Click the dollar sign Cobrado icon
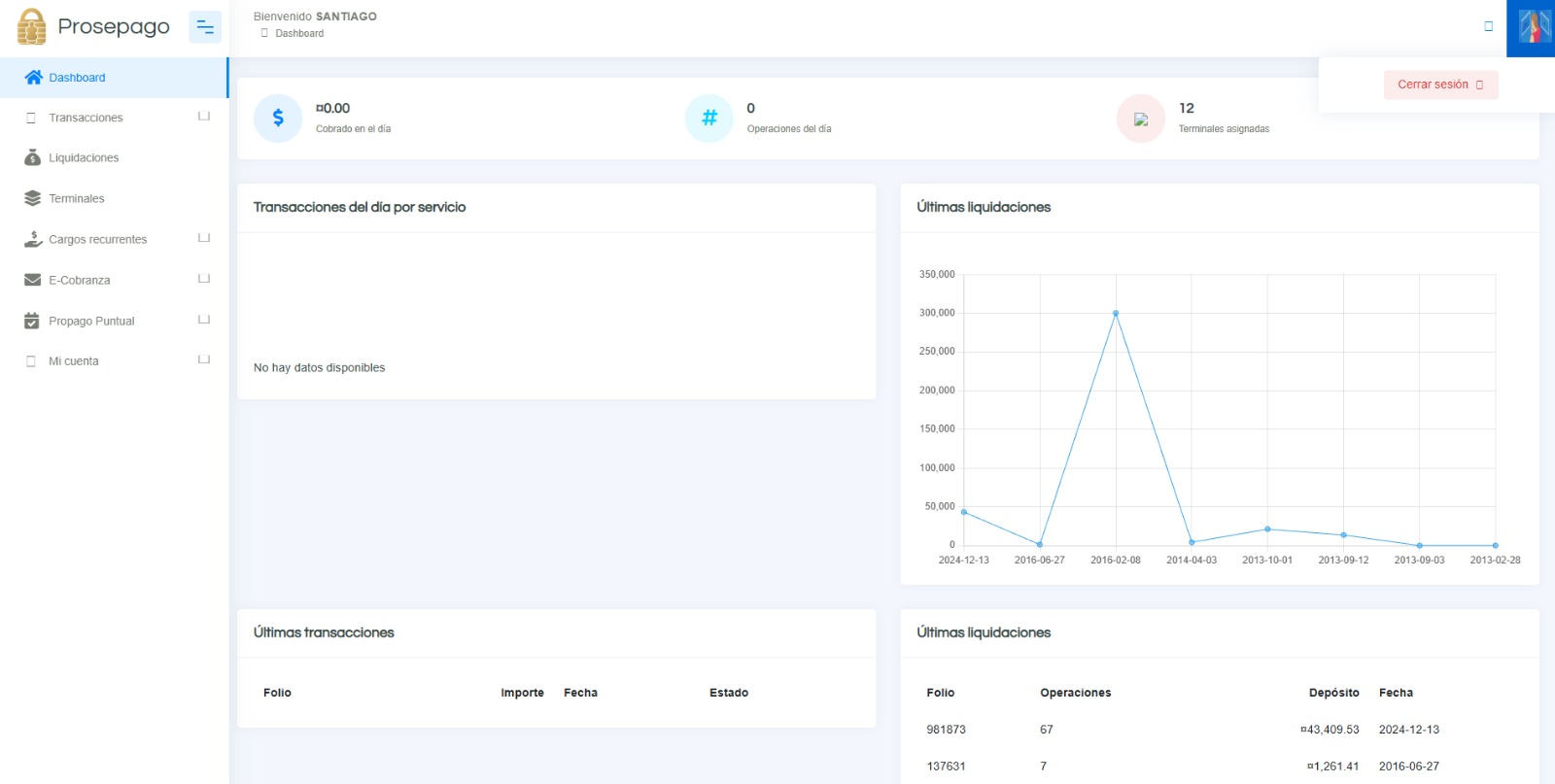1555x784 pixels. point(278,119)
